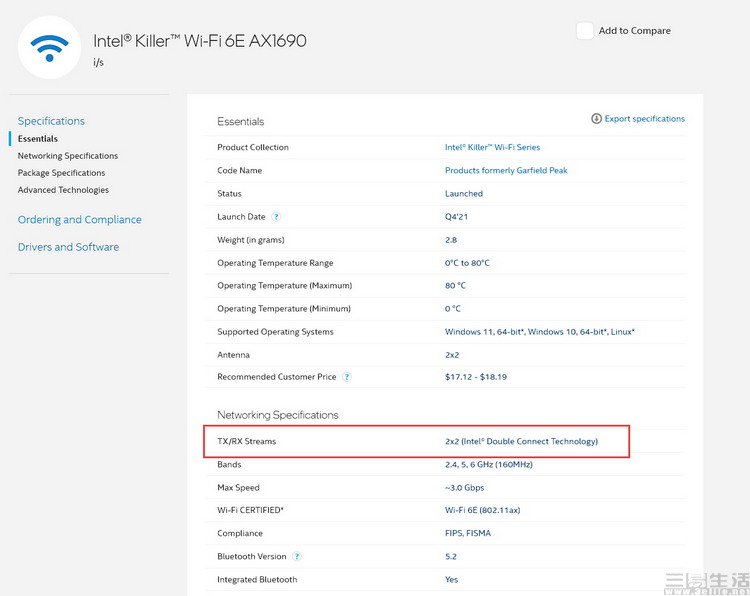Image resolution: width=750 pixels, height=596 pixels.
Task: Go to Networking Specifications in sidebar
Action: click(68, 156)
